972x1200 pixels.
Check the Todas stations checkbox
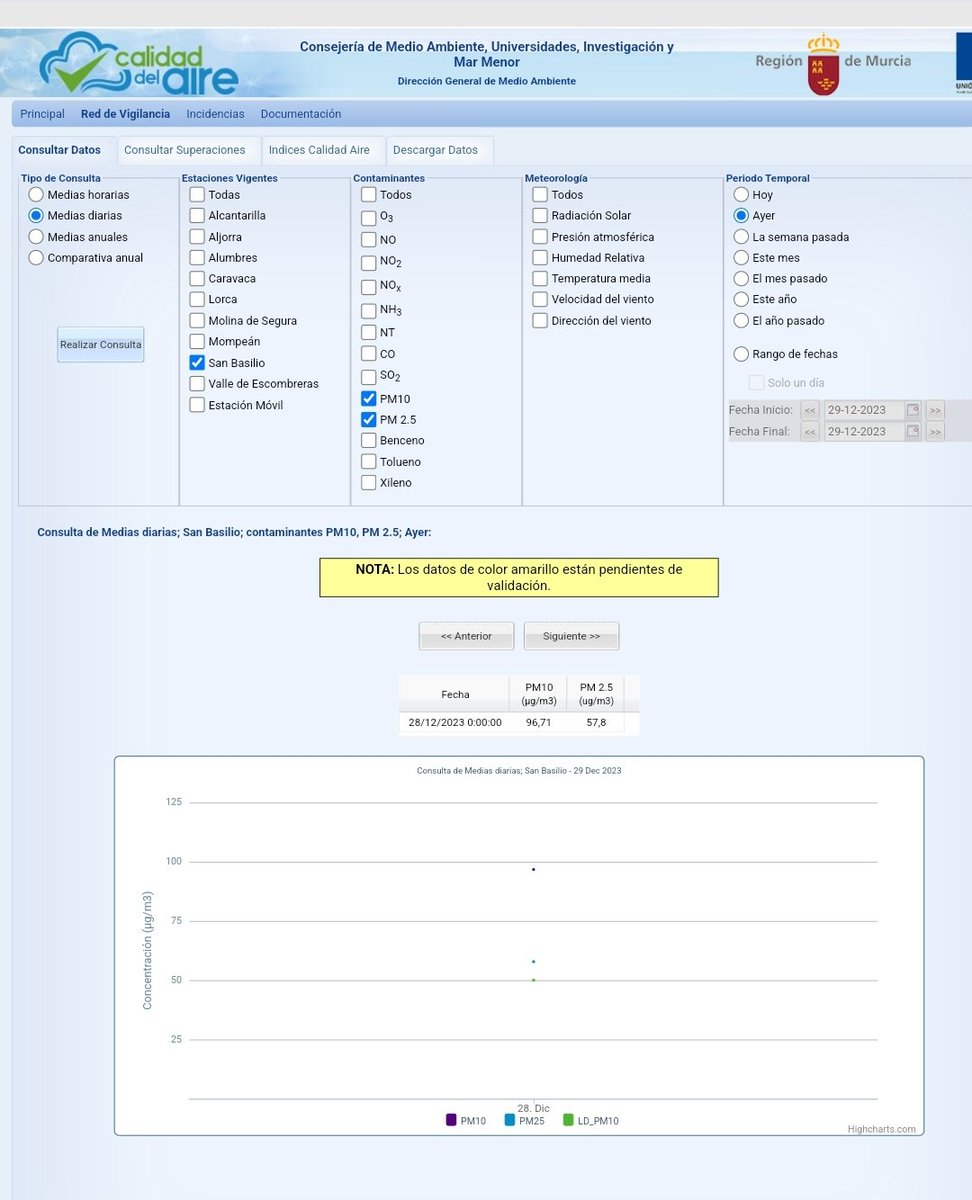point(198,195)
